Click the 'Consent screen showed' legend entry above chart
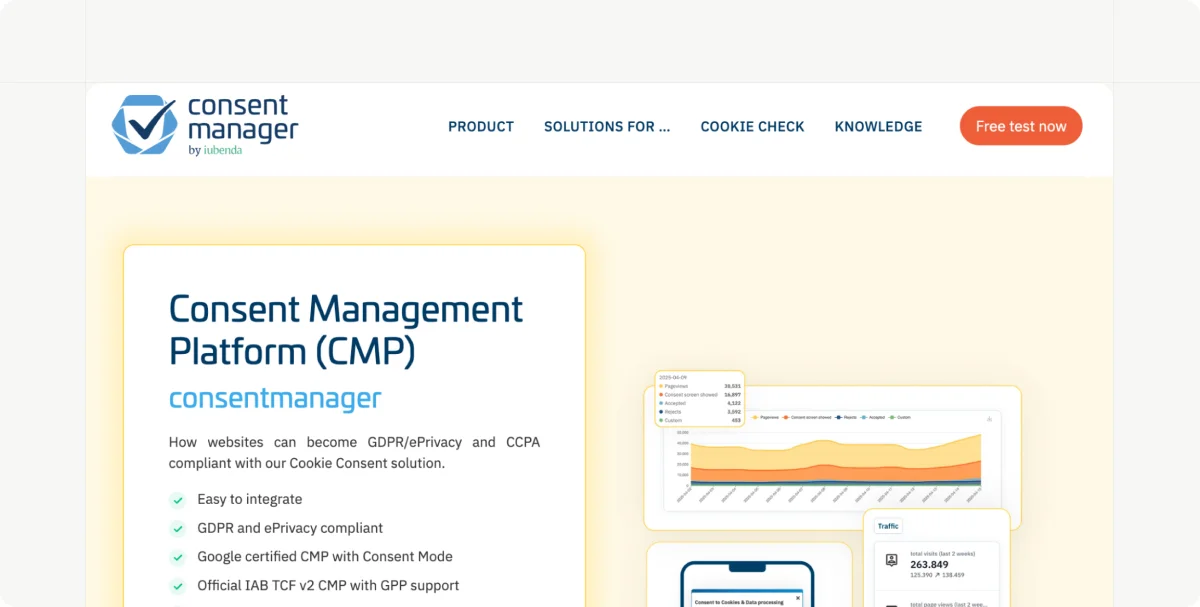This screenshot has width=1200, height=607. (807, 417)
